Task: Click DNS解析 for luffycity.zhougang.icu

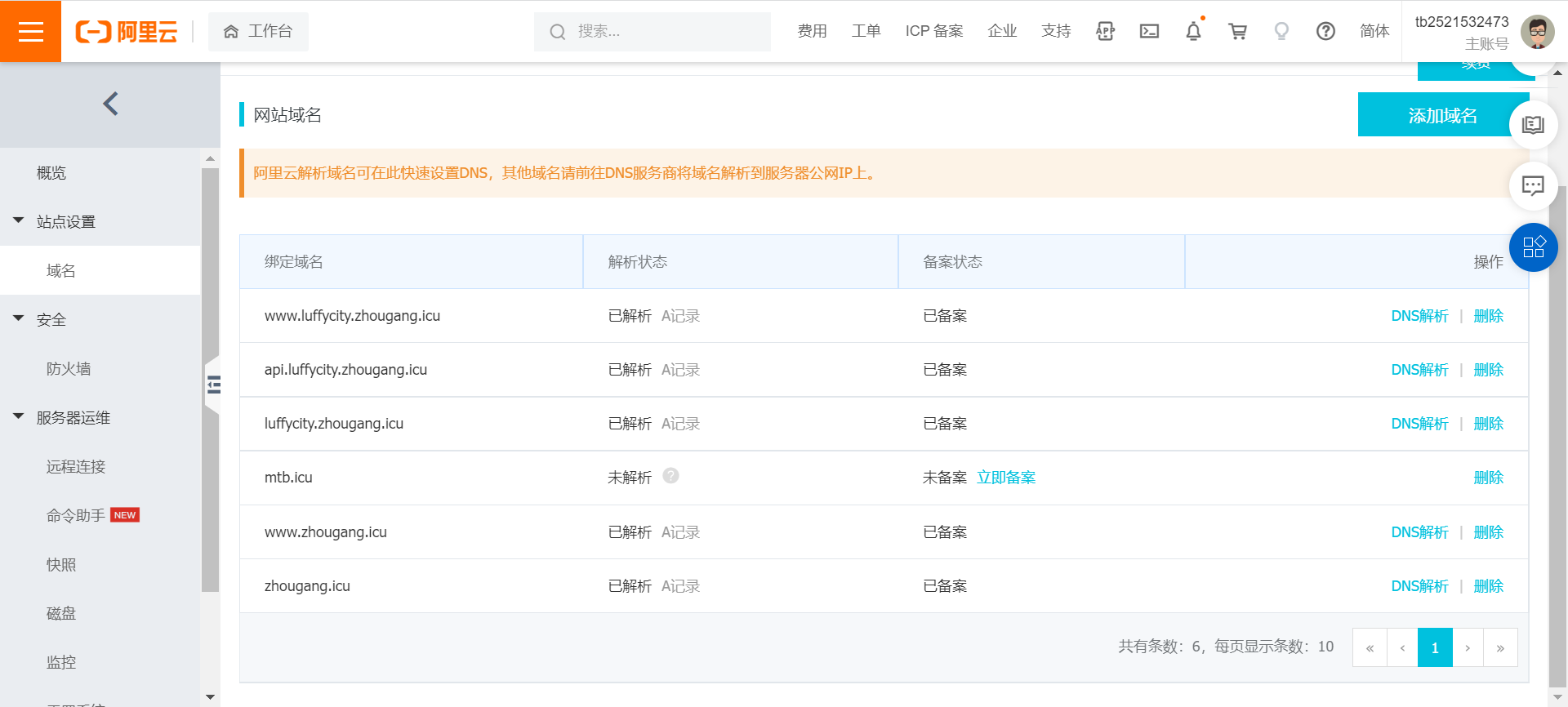Action: tap(1419, 424)
